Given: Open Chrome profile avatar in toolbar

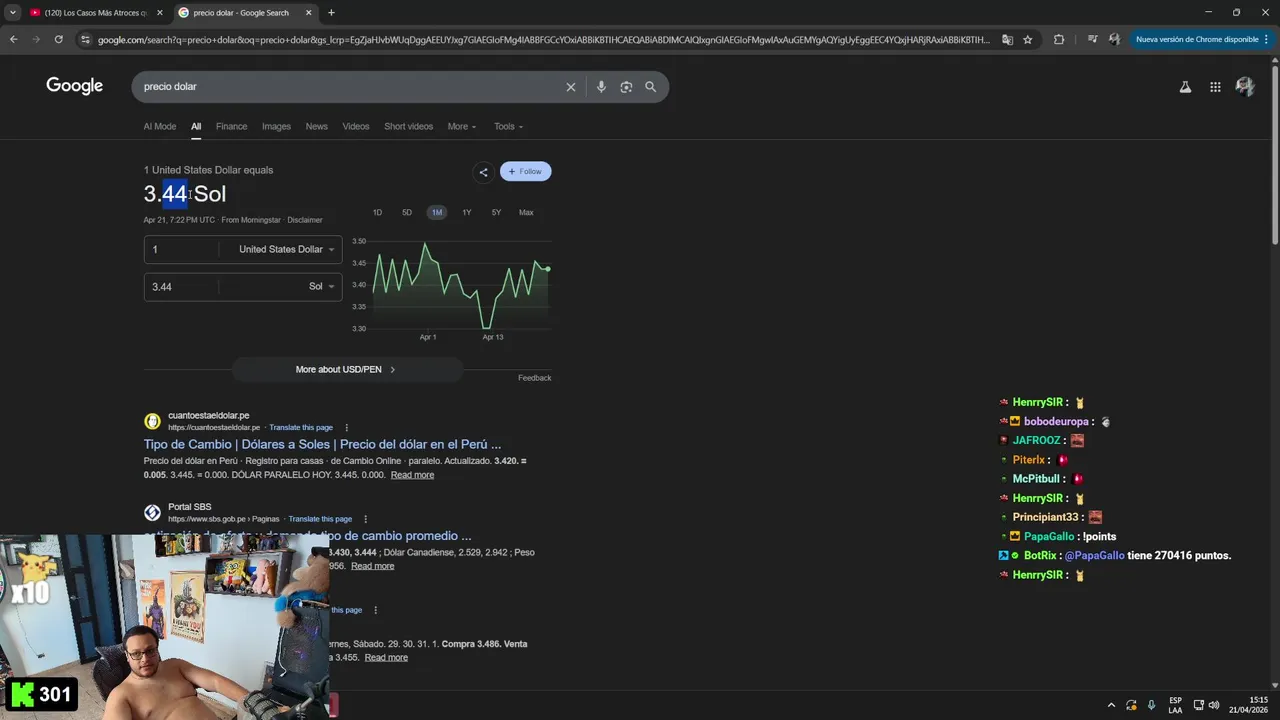Looking at the screenshot, I should click(x=1115, y=39).
